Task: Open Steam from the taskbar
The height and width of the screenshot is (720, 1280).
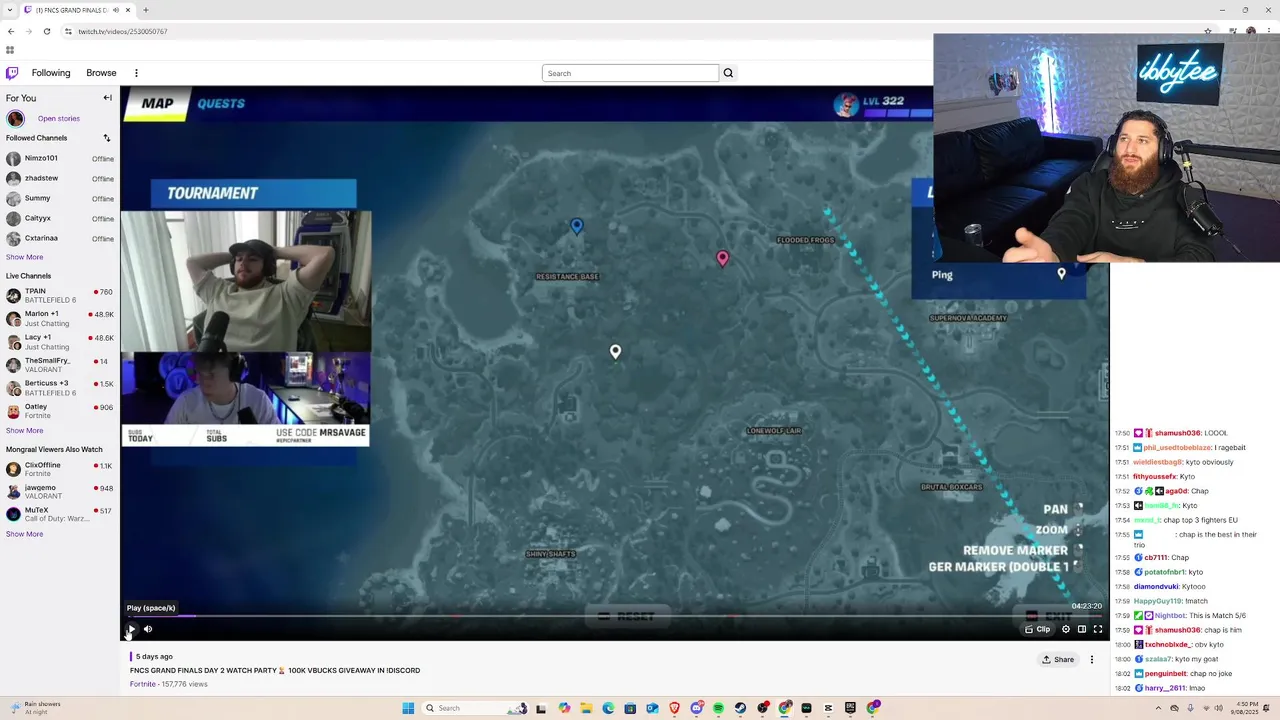Action: click(x=740, y=708)
